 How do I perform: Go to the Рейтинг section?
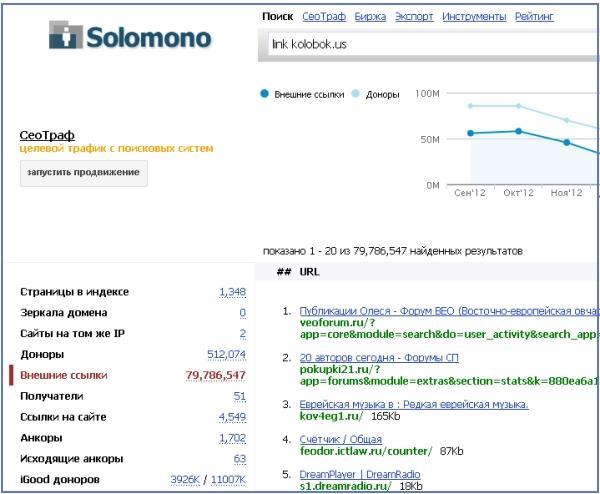click(x=533, y=17)
